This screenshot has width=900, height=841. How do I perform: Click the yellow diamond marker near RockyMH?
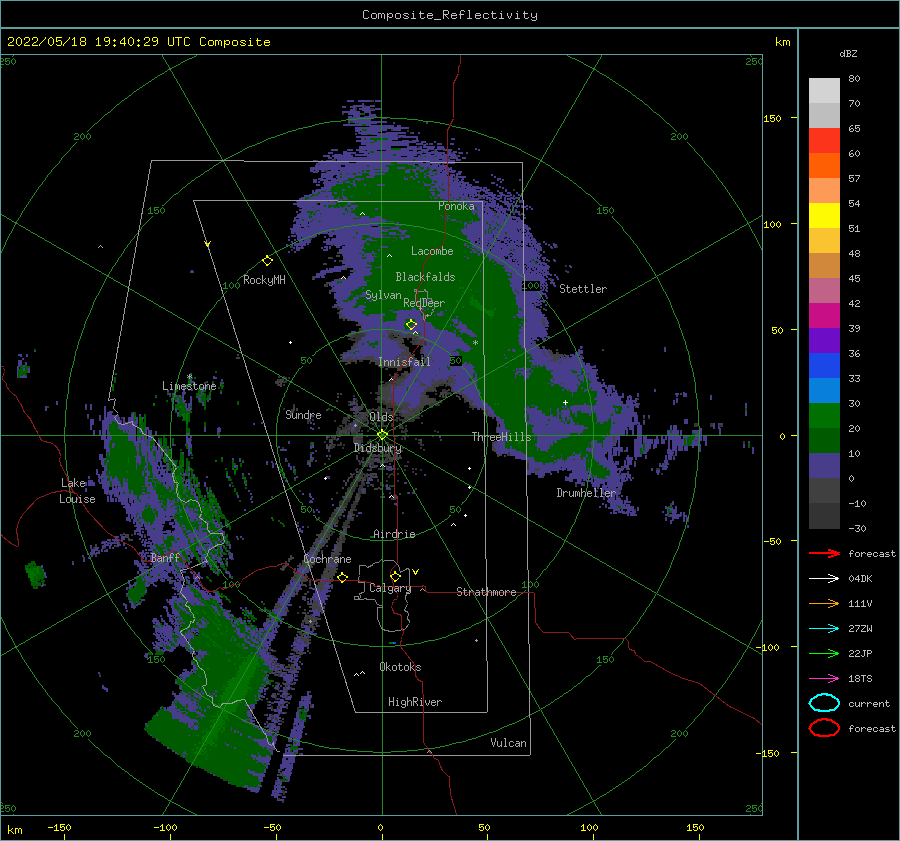pos(267,261)
